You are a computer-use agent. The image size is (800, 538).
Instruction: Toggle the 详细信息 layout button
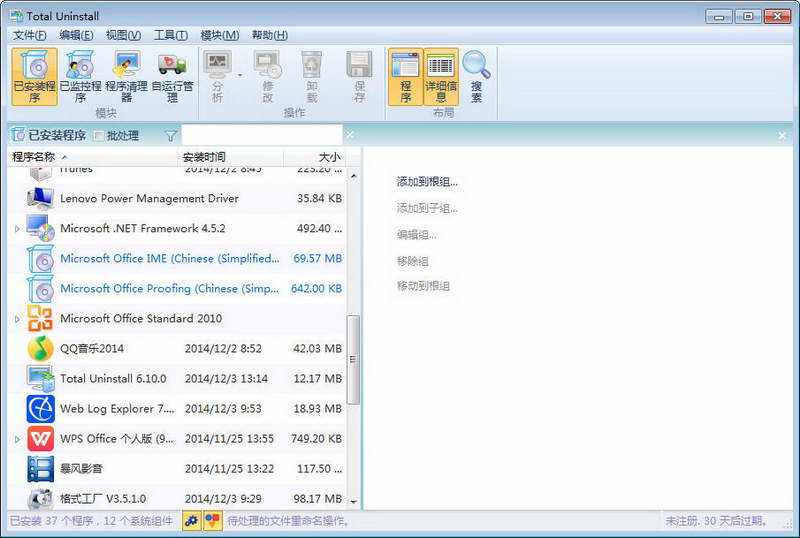coord(441,77)
